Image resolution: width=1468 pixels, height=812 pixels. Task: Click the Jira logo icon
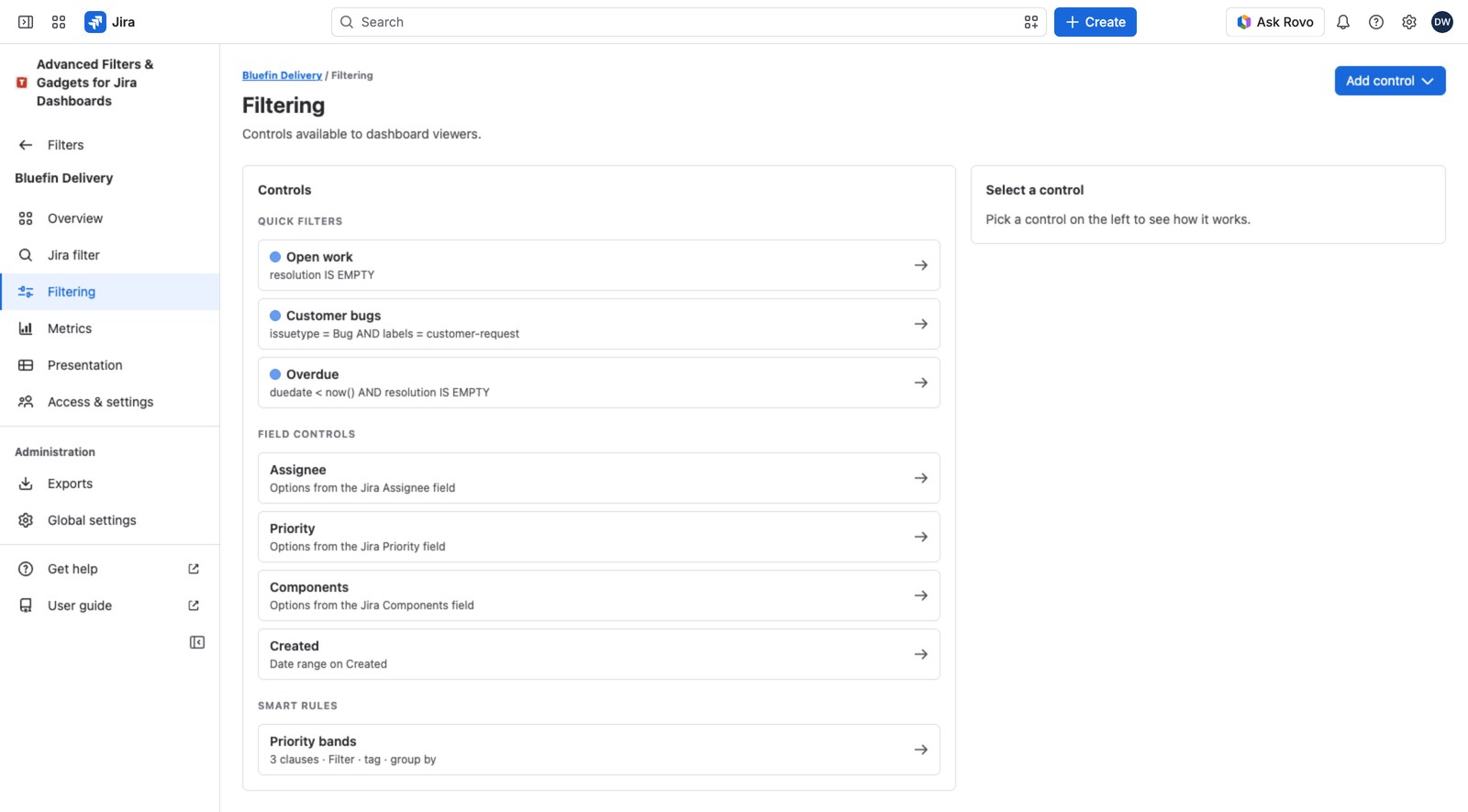pyautogui.click(x=95, y=22)
